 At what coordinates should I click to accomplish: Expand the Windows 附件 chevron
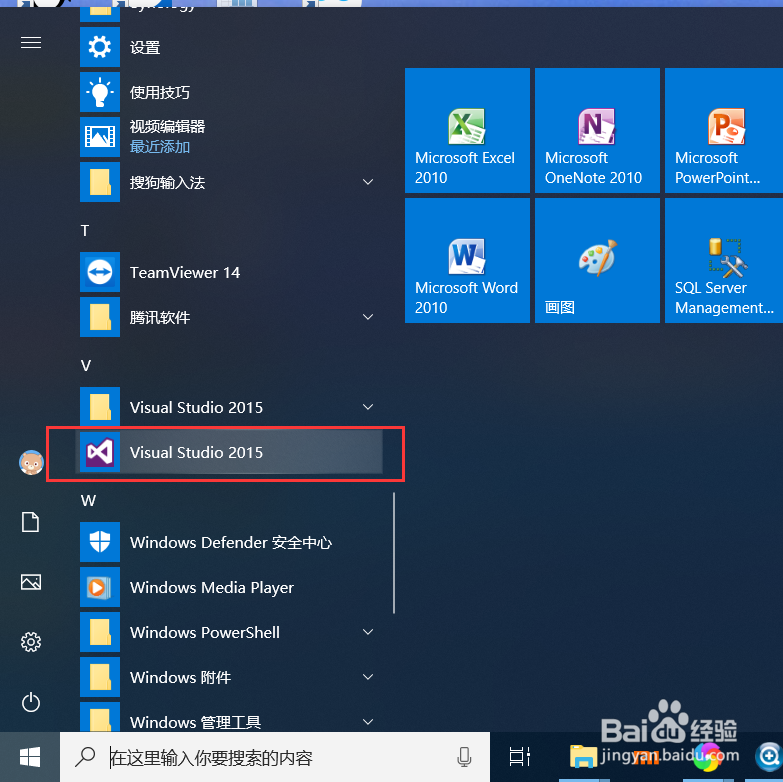pyautogui.click(x=368, y=677)
